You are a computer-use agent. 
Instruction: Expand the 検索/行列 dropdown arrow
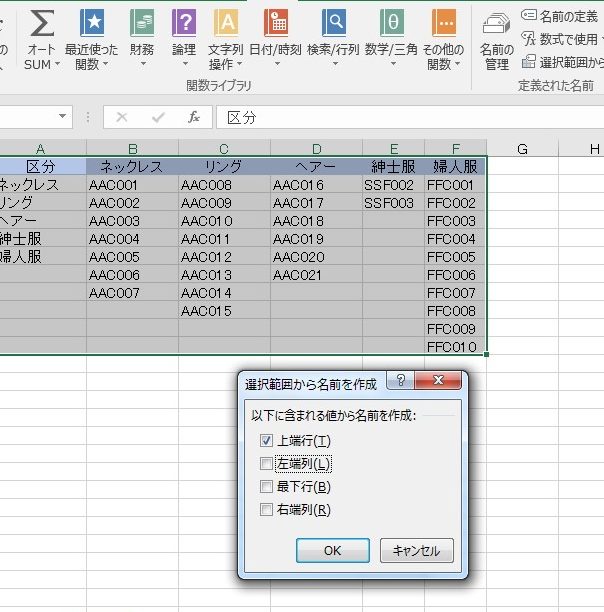[335, 64]
